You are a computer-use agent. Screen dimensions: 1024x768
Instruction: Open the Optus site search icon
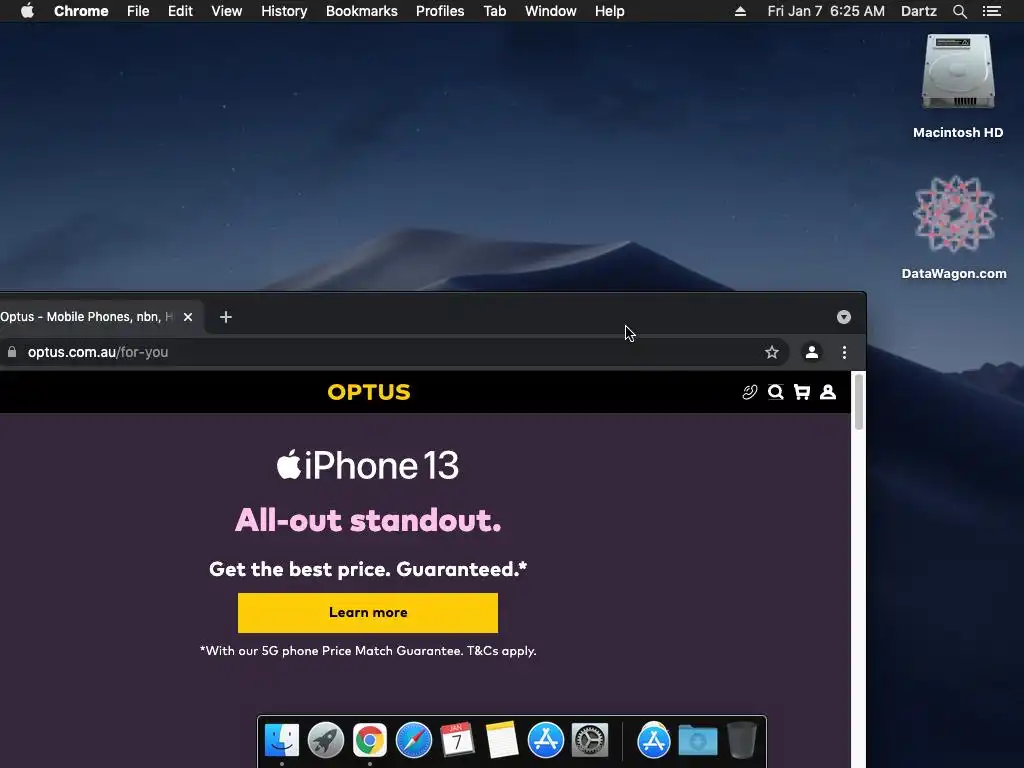pyautogui.click(x=775, y=392)
